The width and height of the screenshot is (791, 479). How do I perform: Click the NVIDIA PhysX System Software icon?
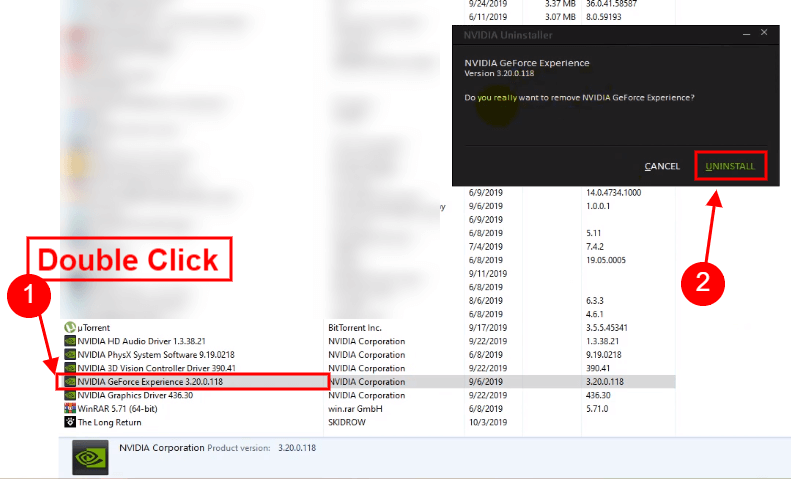pos(70,355)
